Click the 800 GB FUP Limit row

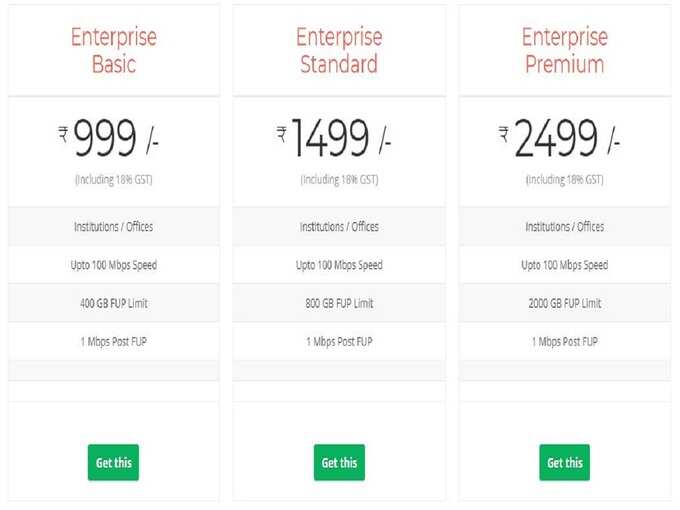click(x=339, y=303)
